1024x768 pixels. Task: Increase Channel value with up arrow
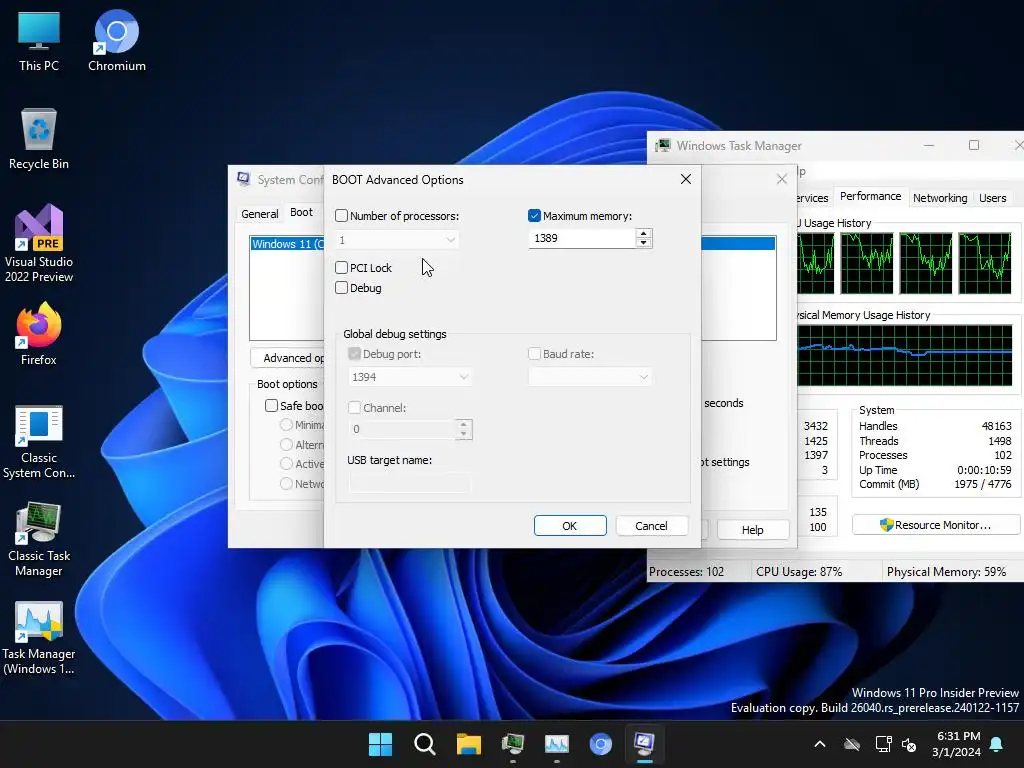464,424
